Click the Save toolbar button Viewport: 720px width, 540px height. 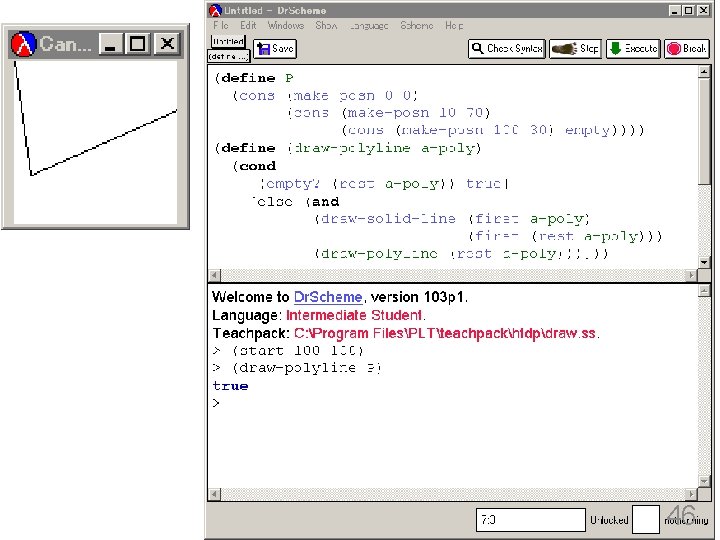click(275, 49)
